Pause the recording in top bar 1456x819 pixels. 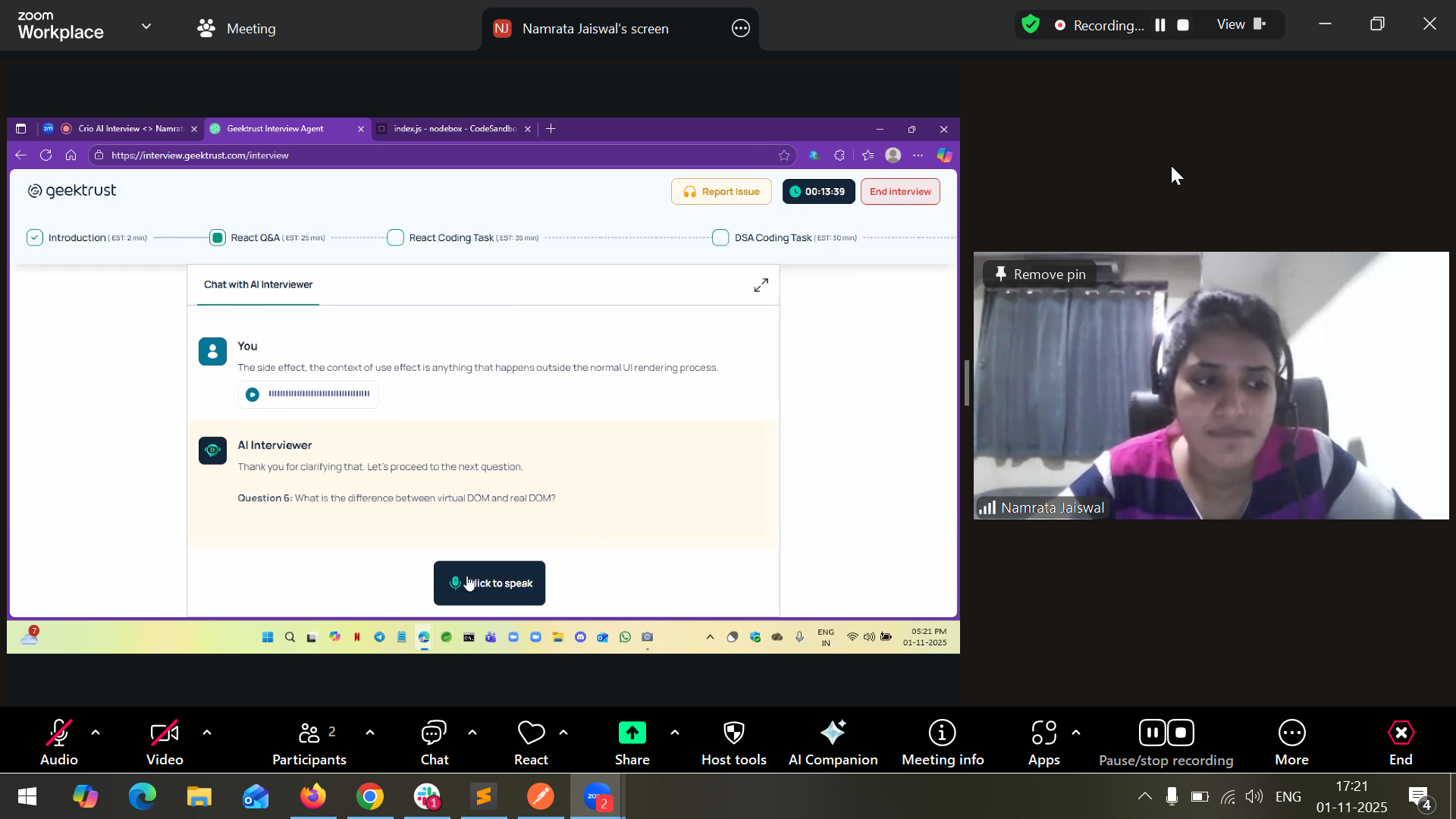coord(1160,25)
